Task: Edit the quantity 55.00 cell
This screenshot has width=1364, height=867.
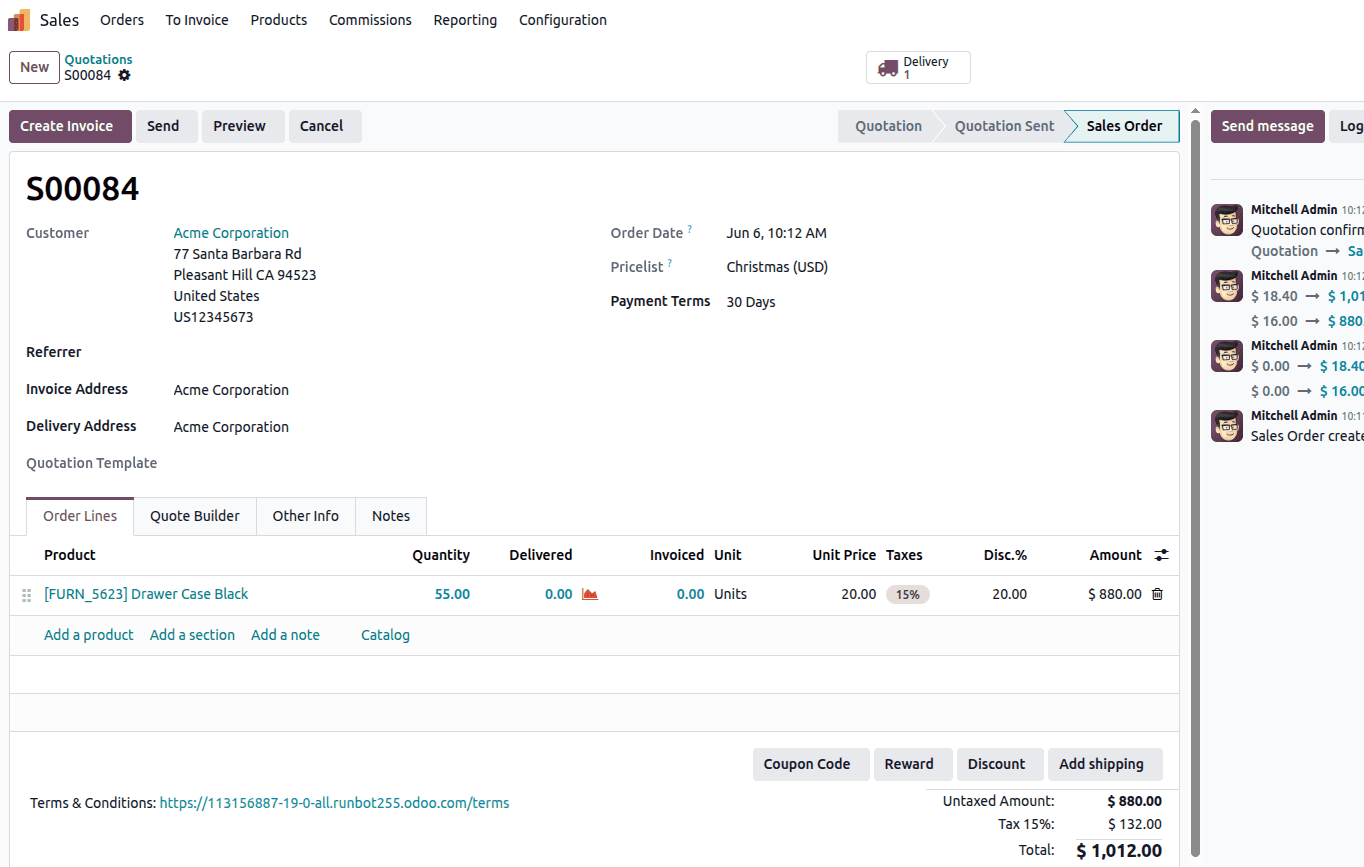Action: [x=452, y=594]
